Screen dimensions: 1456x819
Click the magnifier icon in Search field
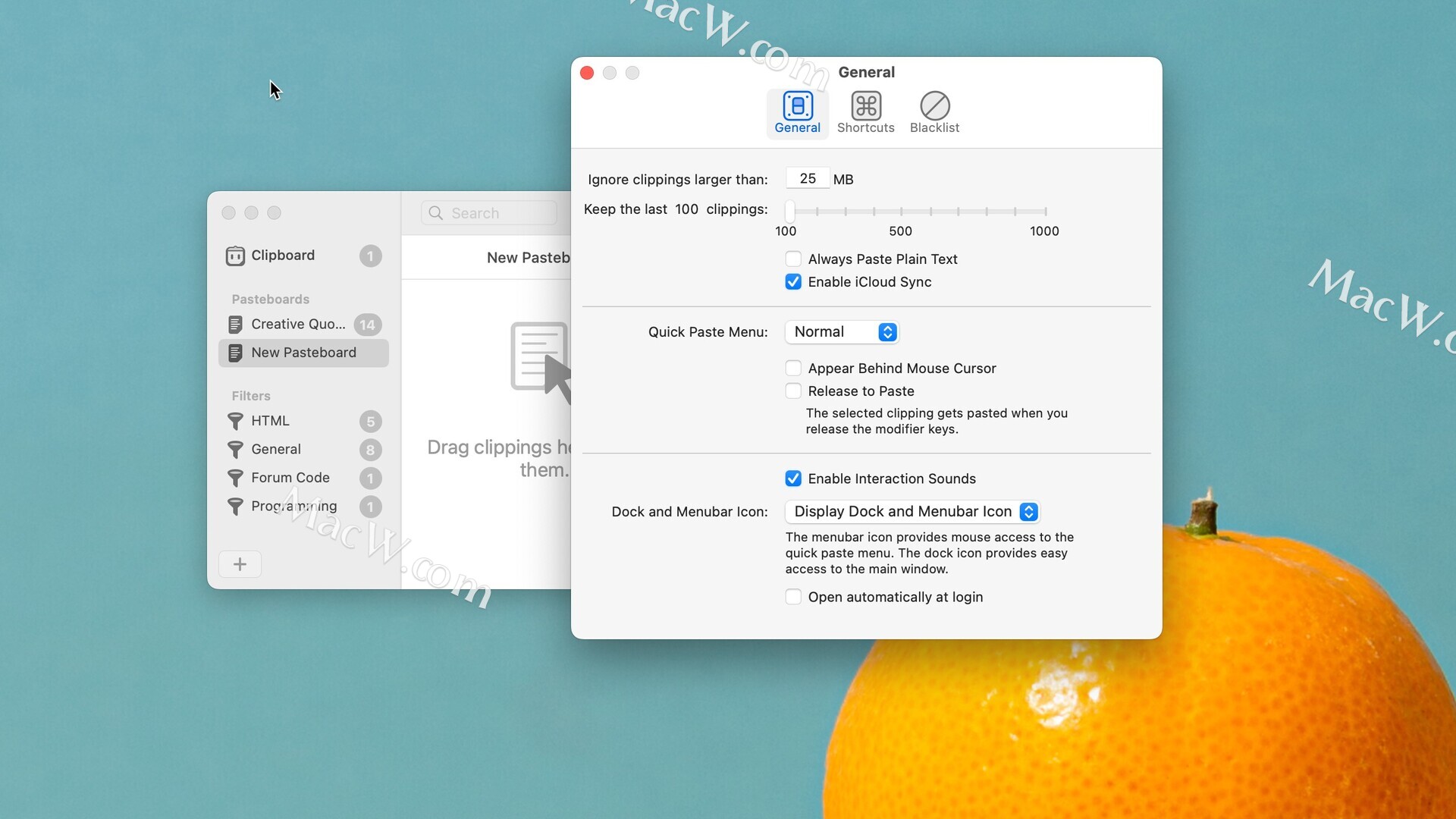[435, 213]
